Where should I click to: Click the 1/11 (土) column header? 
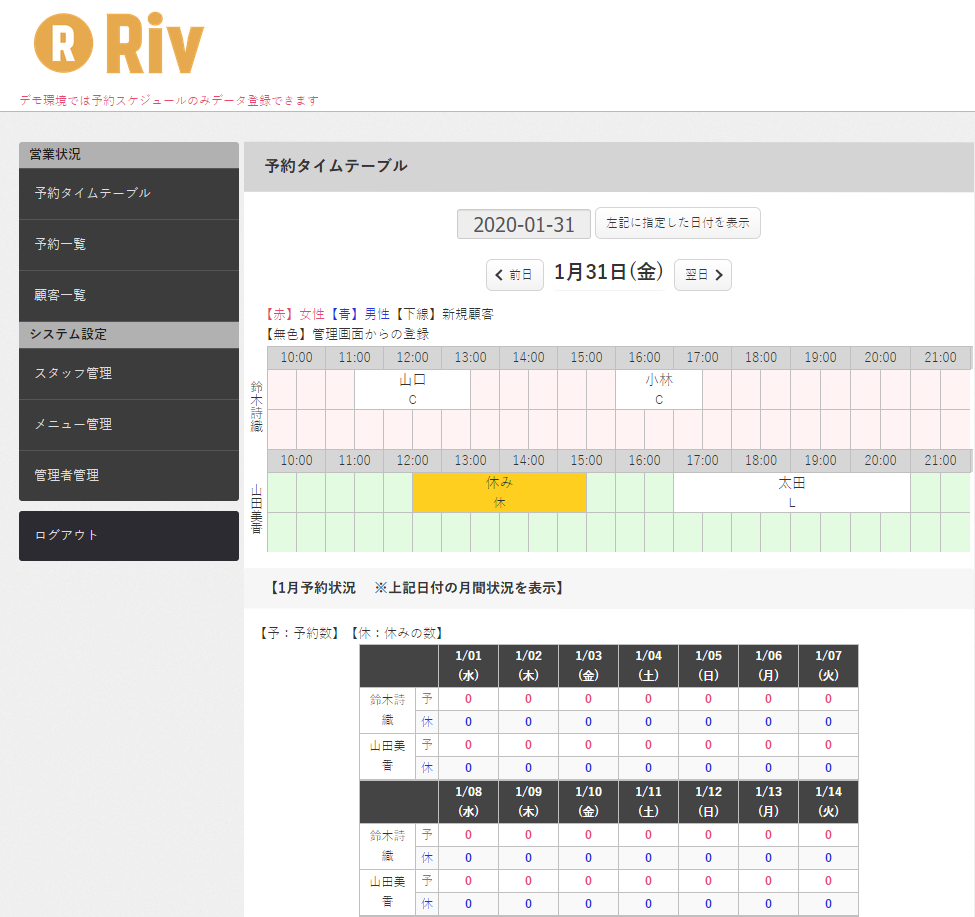pyautogui.click(x=649, y=801)
